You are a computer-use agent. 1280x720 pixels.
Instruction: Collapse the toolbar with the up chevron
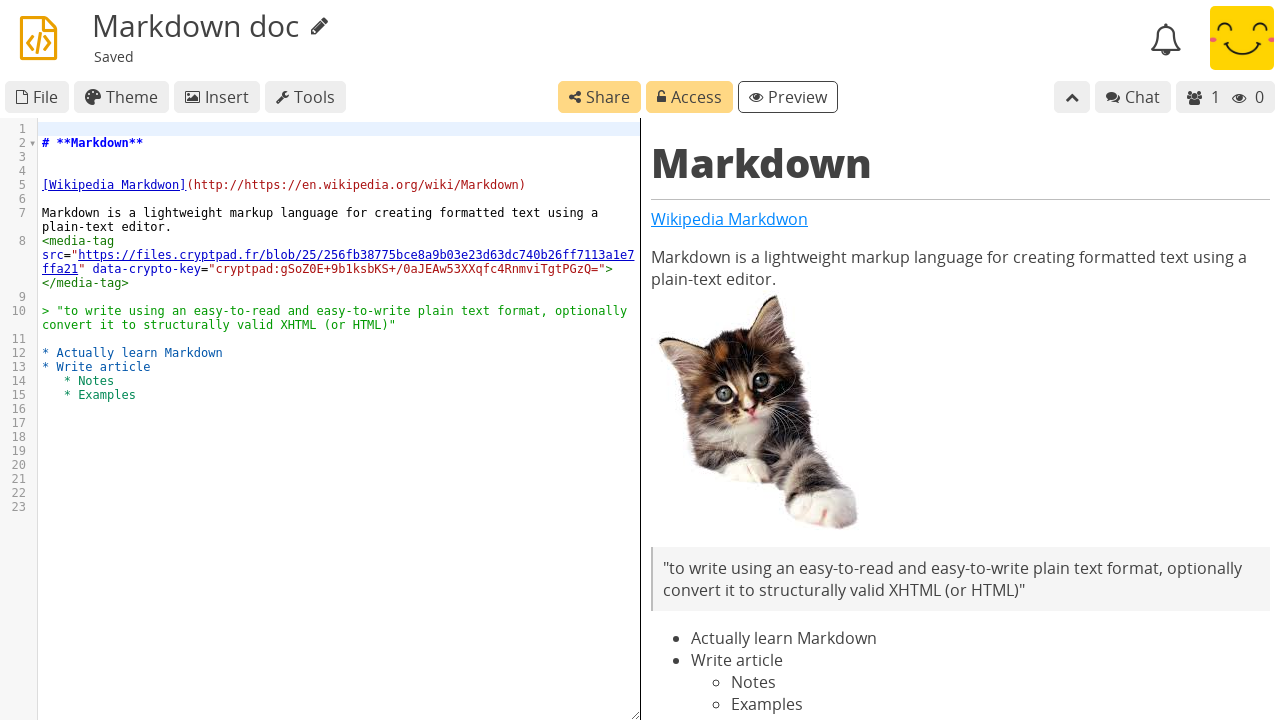click(x=1071, y=97)
